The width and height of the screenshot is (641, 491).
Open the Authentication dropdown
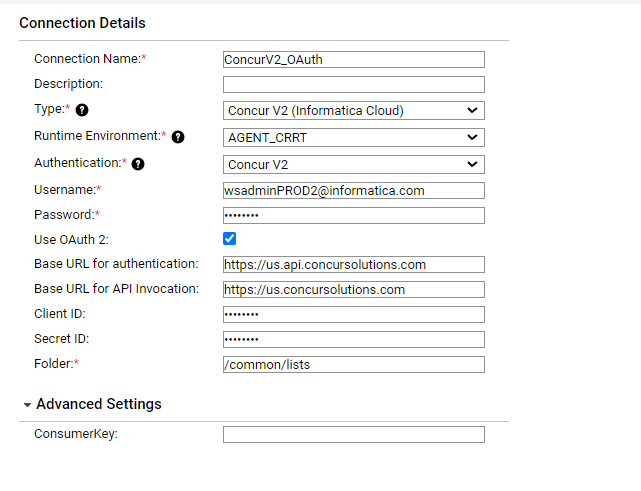[x=354, y=164]
